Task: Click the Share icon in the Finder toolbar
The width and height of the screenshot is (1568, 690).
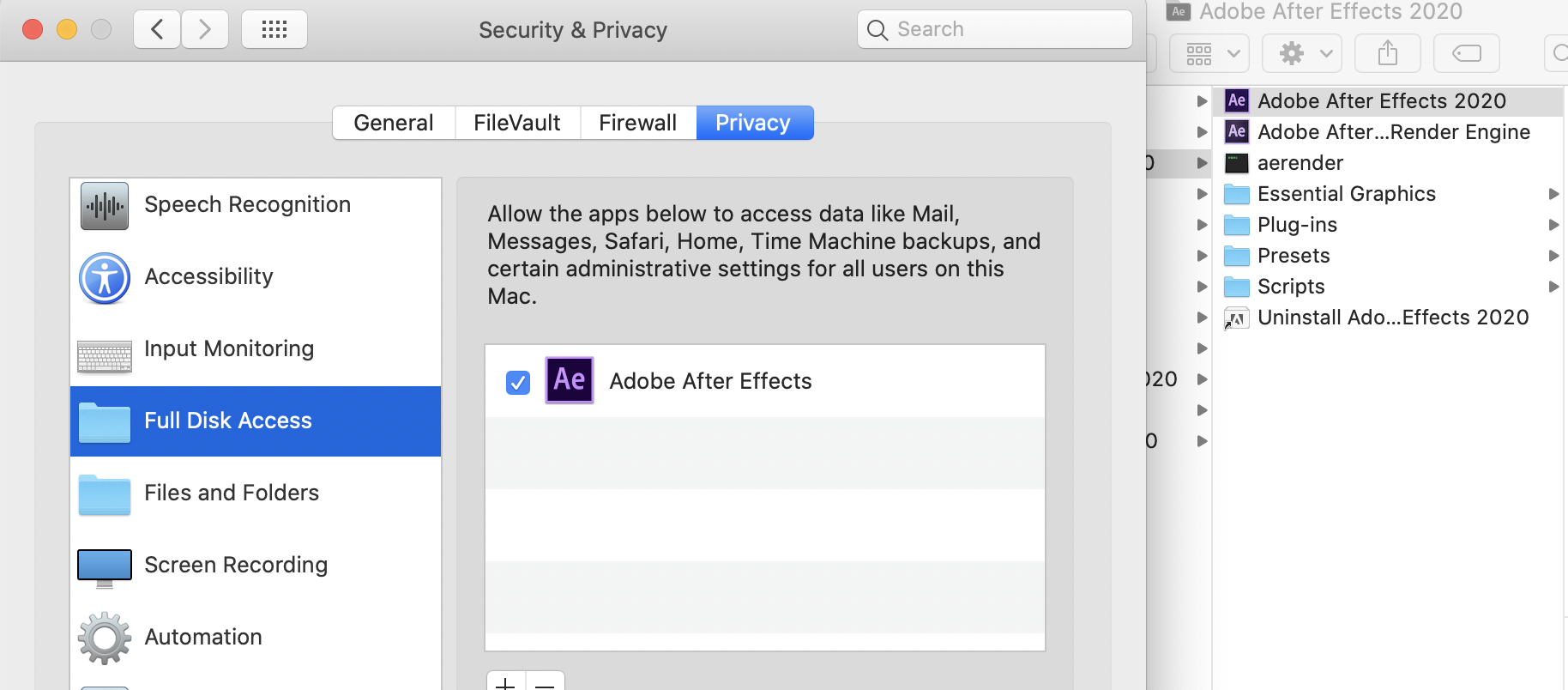Action: pyautogui.click(x=1387, y=52)
